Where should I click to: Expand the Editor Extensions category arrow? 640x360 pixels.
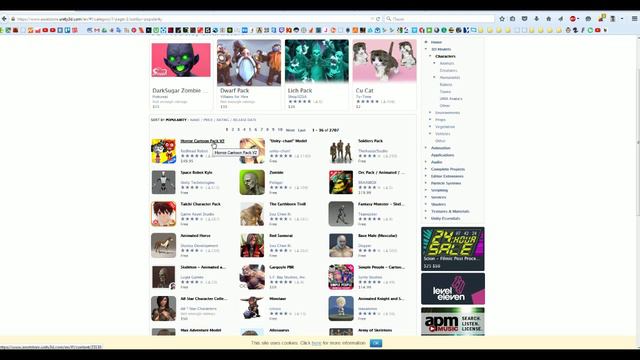click(426, 176)
